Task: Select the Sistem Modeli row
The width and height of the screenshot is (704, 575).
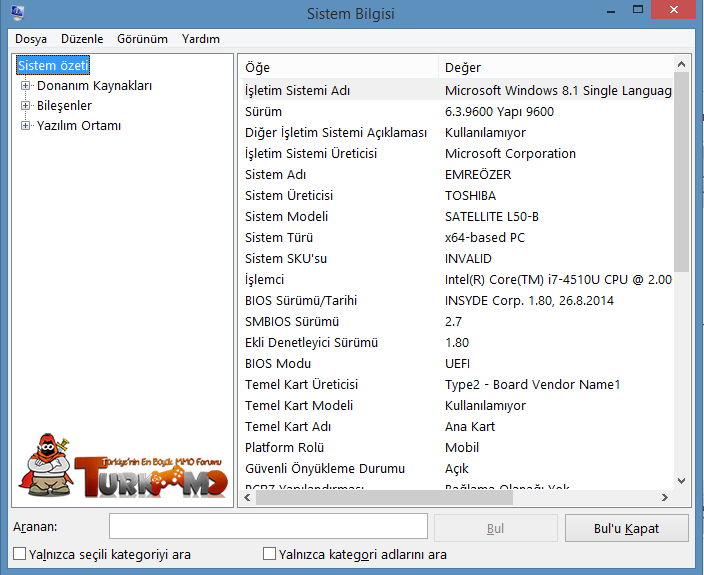Action: [x=456, y=216]
